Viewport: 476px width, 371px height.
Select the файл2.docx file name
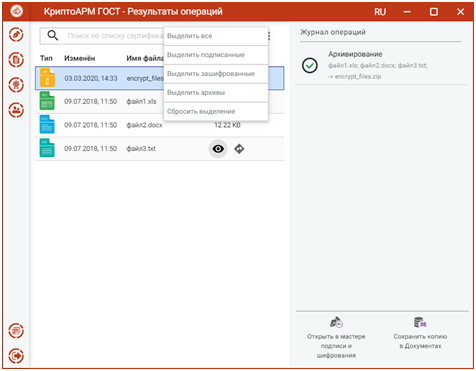click(x=144, y=125)
